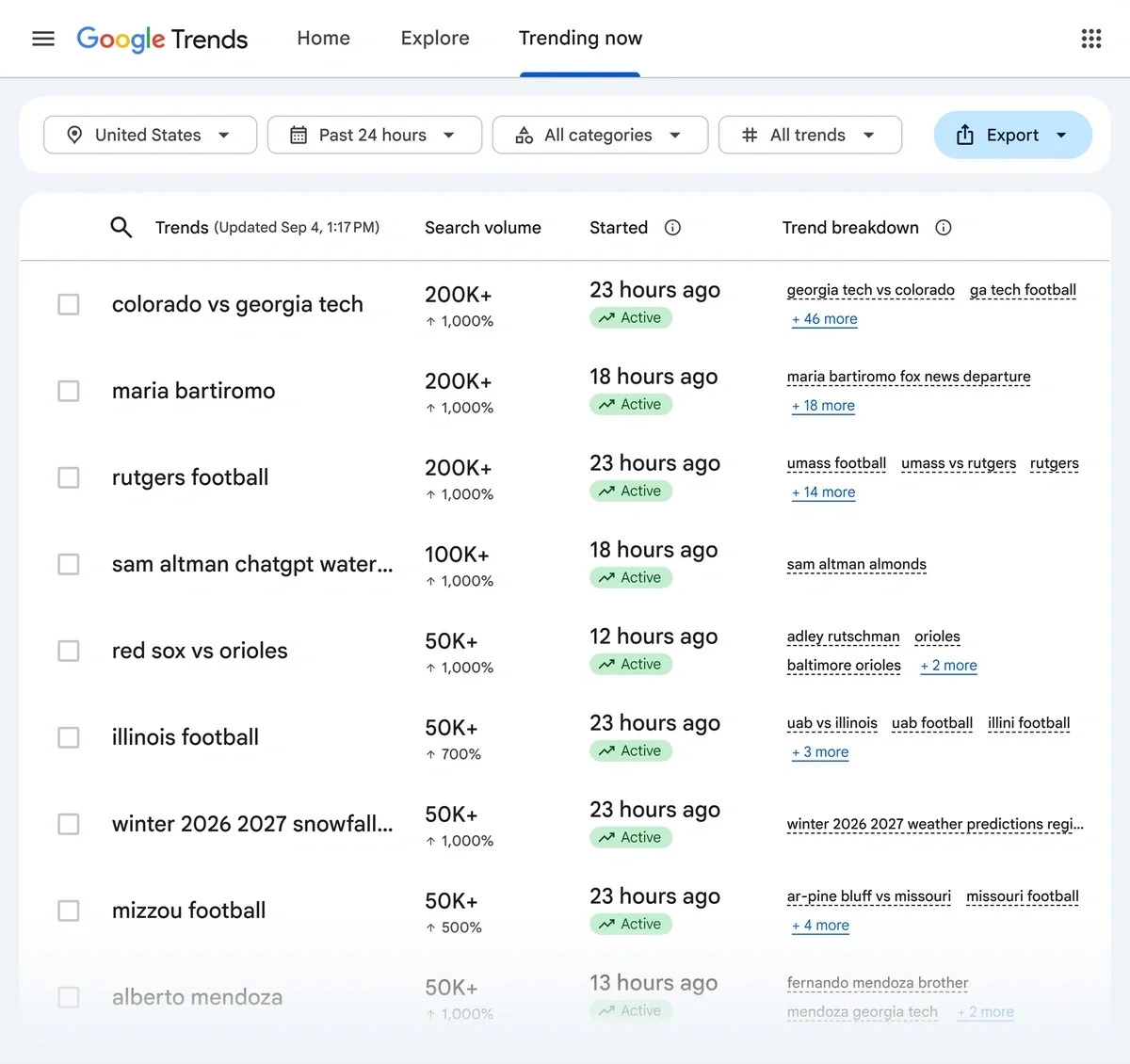This screenshot has width=1130, height=1064.
Task: Open the red sox vs orioles trend
Action: click(200, 651)
